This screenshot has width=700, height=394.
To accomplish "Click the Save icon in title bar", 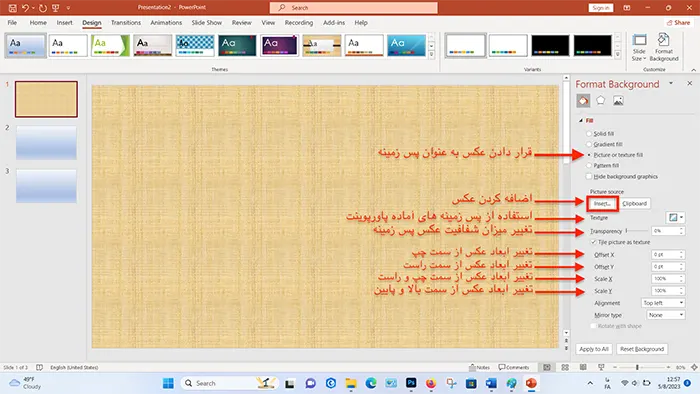I will coord(12,8).
